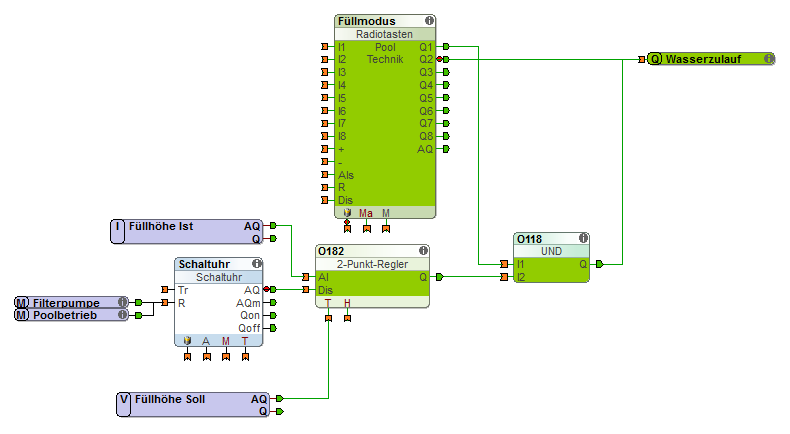Screen dimensions: 790x434
Task: Open info icon on O182 2-Punkt-Regler
Action: coord(422,251)
